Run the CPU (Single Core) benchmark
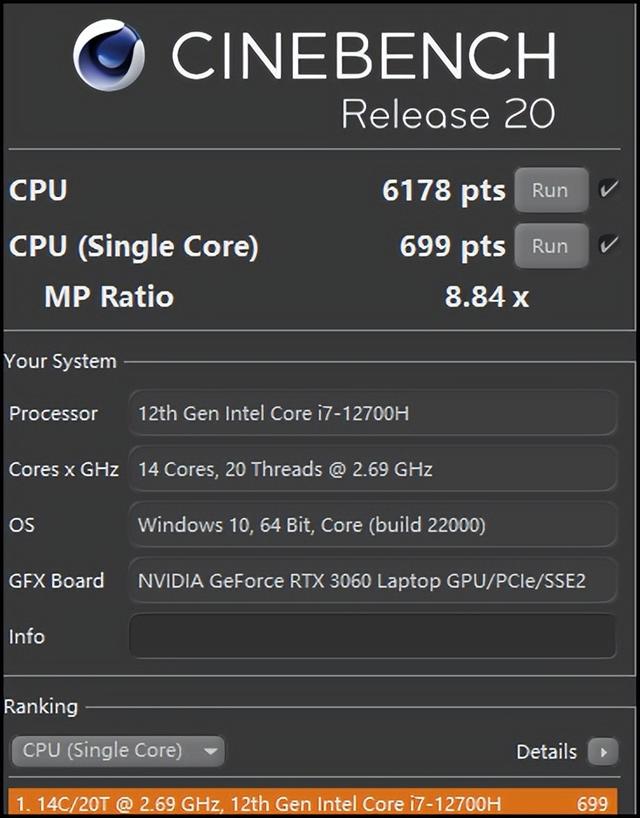This screenshot has height=818, width=640. [x=551, y=246]
